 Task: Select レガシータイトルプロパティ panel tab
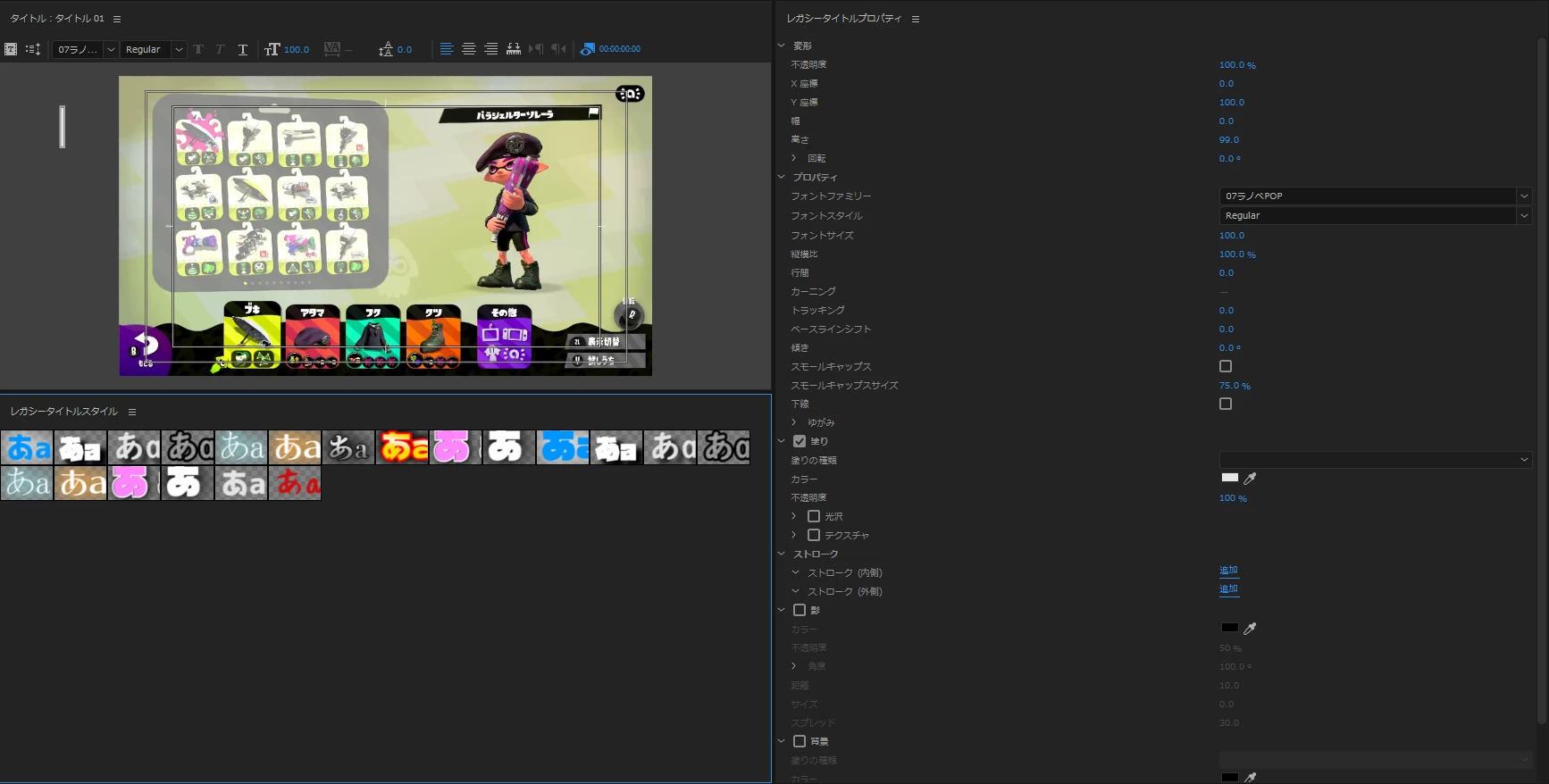pyautogui.click(x=844, y=19)
